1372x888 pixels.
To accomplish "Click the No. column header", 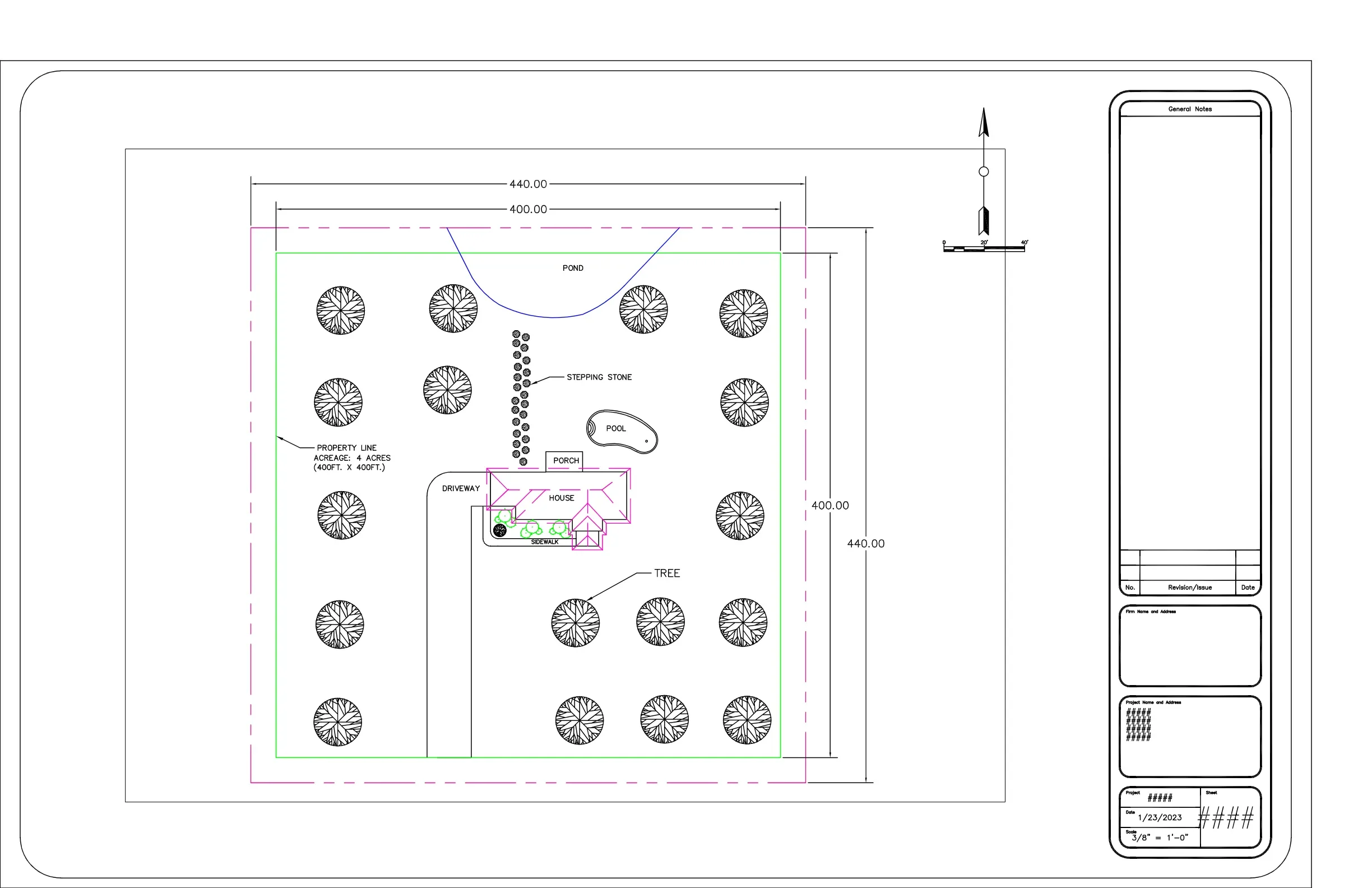I will tap(1130, 588).
